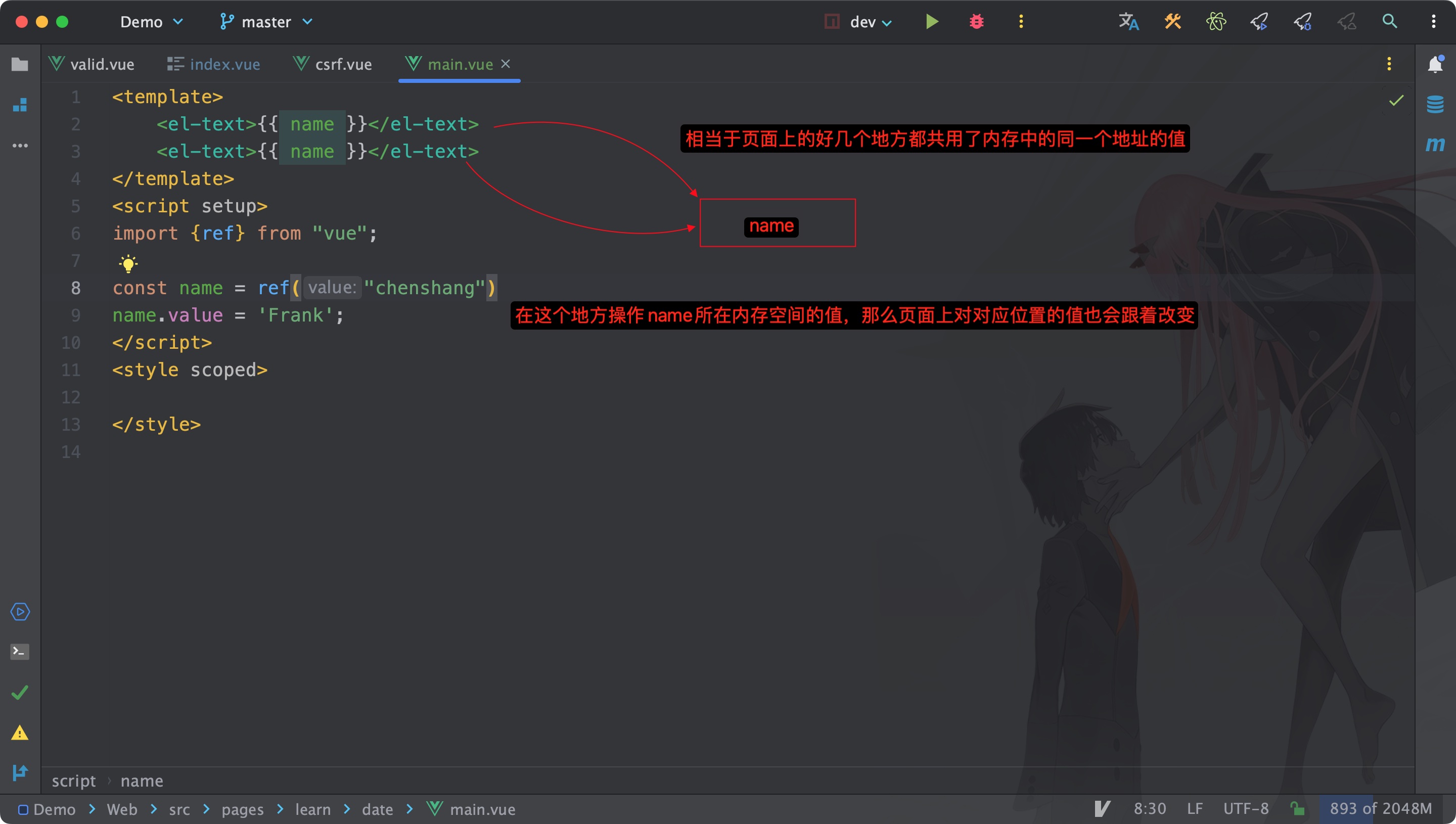Image resolution: width=1456 pixels, height=824 pixels.
Task: Expand the Demo project dropdown
Action: (x=151, y=22)
